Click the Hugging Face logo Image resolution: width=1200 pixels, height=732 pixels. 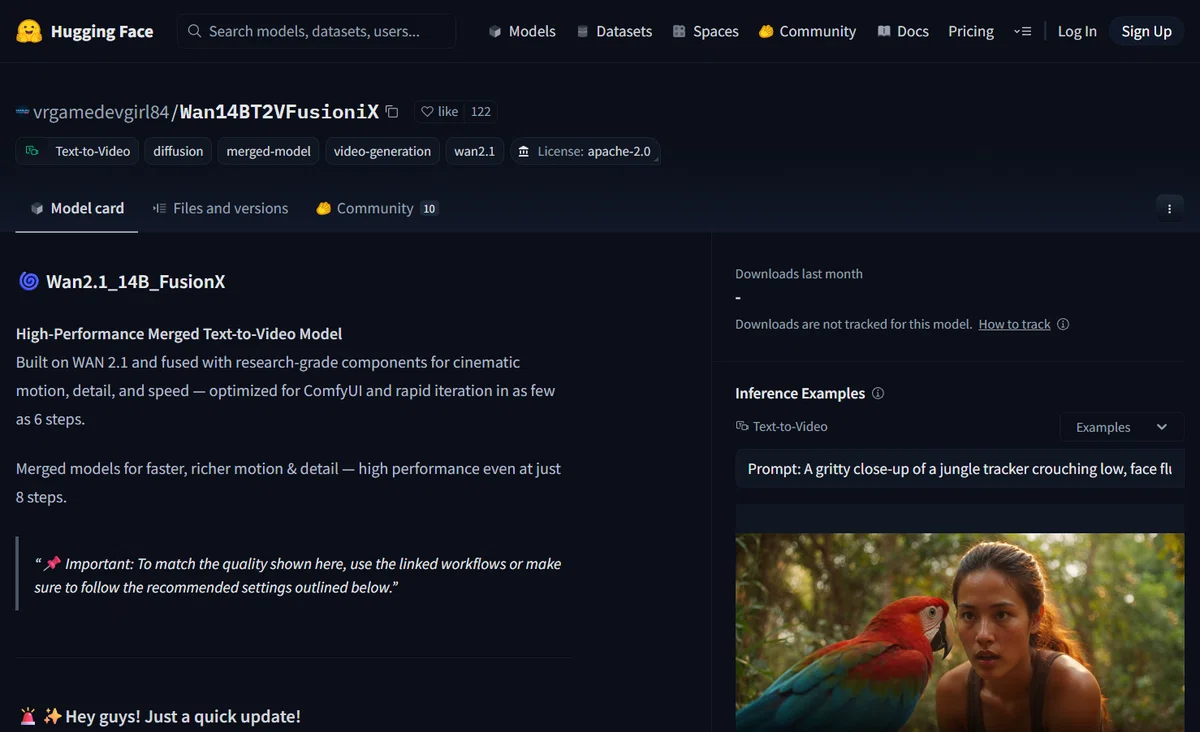(x=85, y=31)
